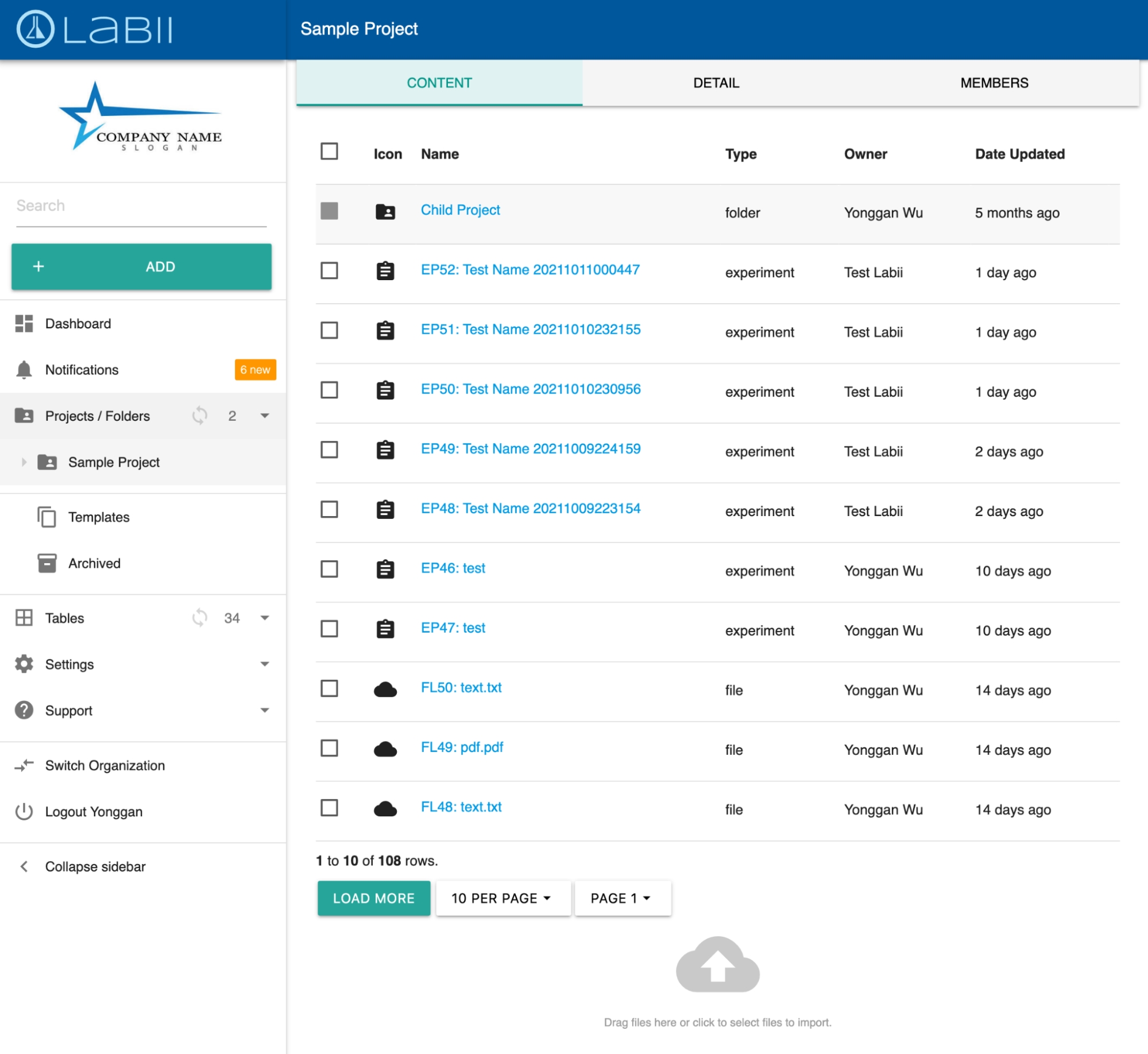Expand the Settings menu arrow
Screen dimensions: 1148x1054
265,664
